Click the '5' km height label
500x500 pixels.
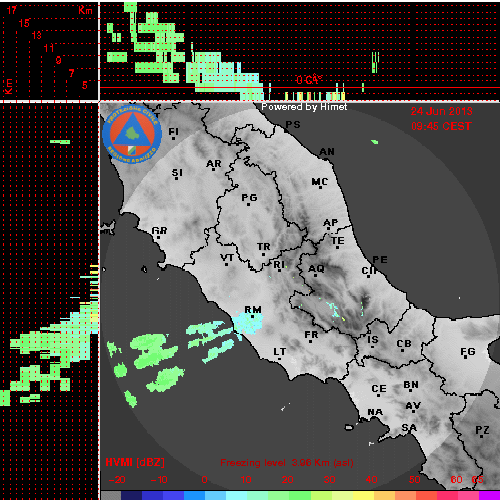[85, 85]
